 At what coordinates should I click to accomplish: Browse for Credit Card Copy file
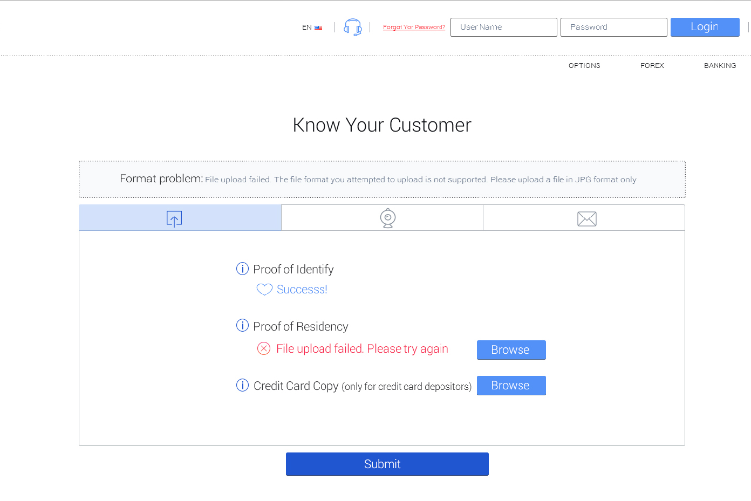point(511,386)
